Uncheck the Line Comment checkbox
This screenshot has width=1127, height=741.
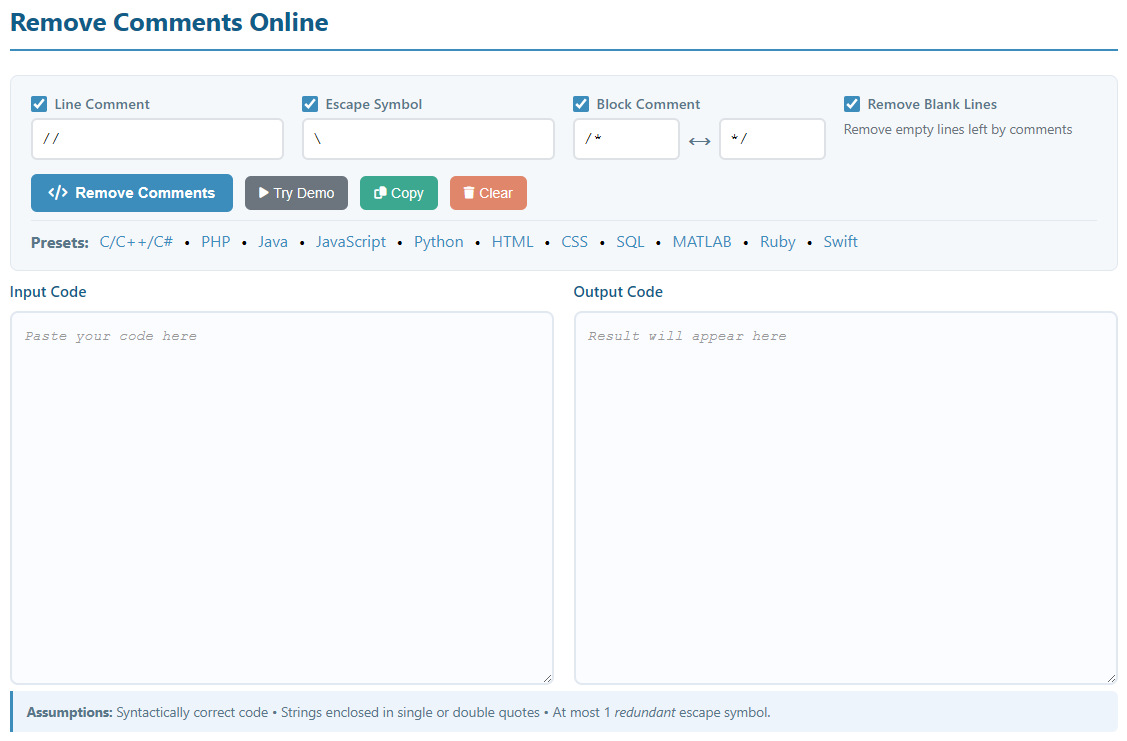(39, 104)
